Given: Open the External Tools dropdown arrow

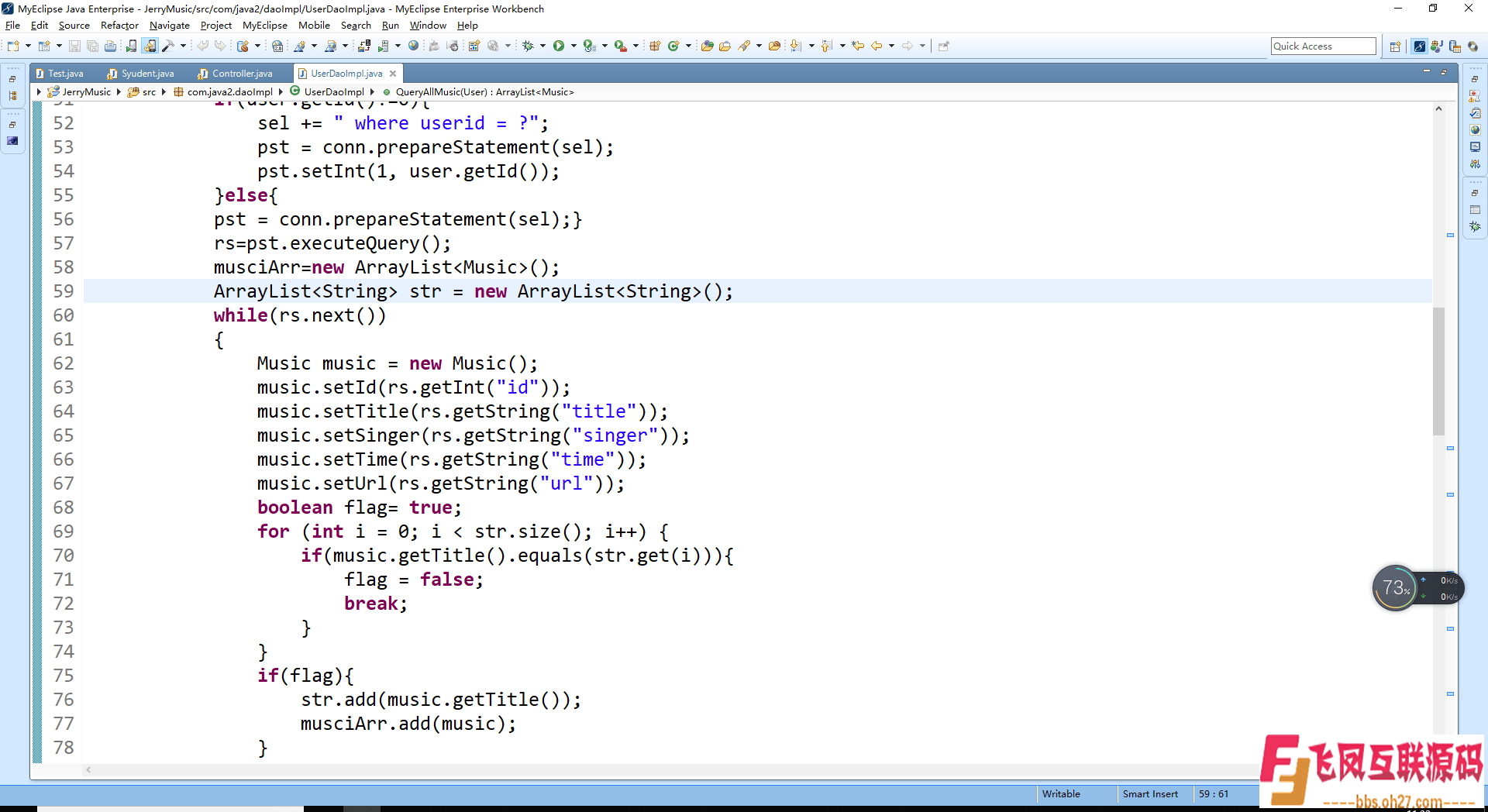Looking at the screenshot, I should [x=635, y=46].
